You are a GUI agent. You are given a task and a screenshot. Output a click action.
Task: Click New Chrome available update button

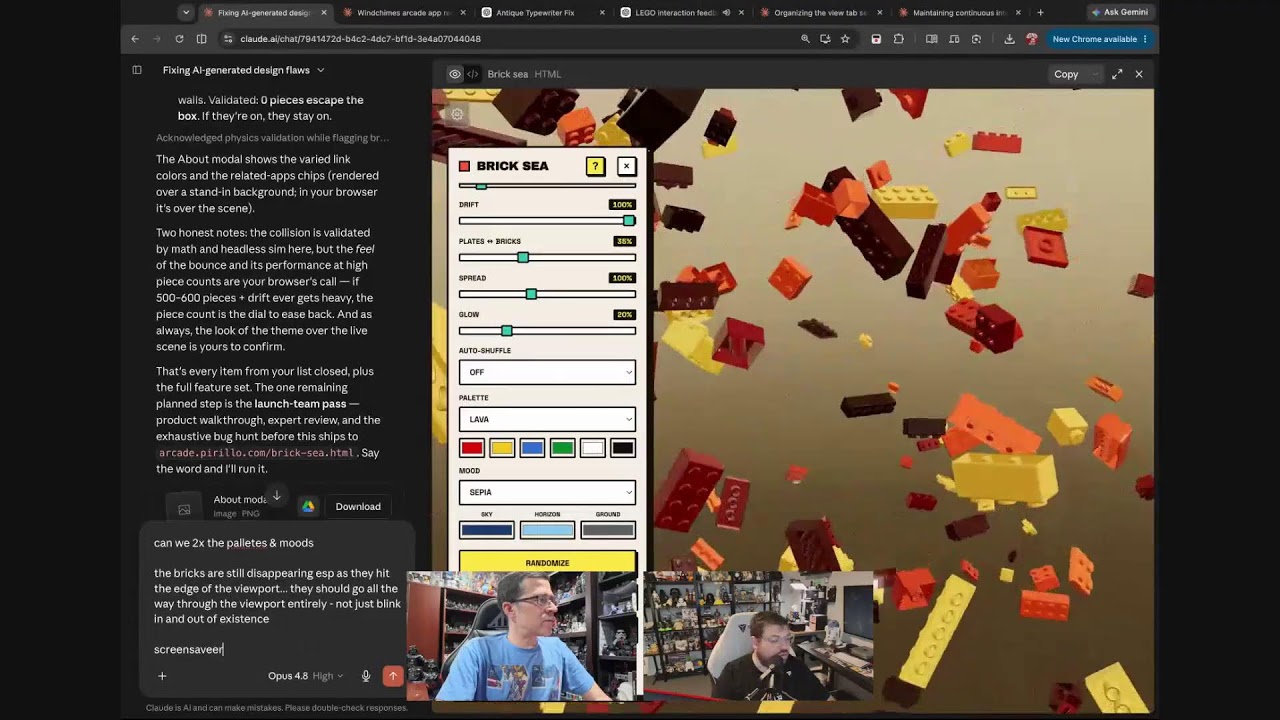pos(1100,39)
